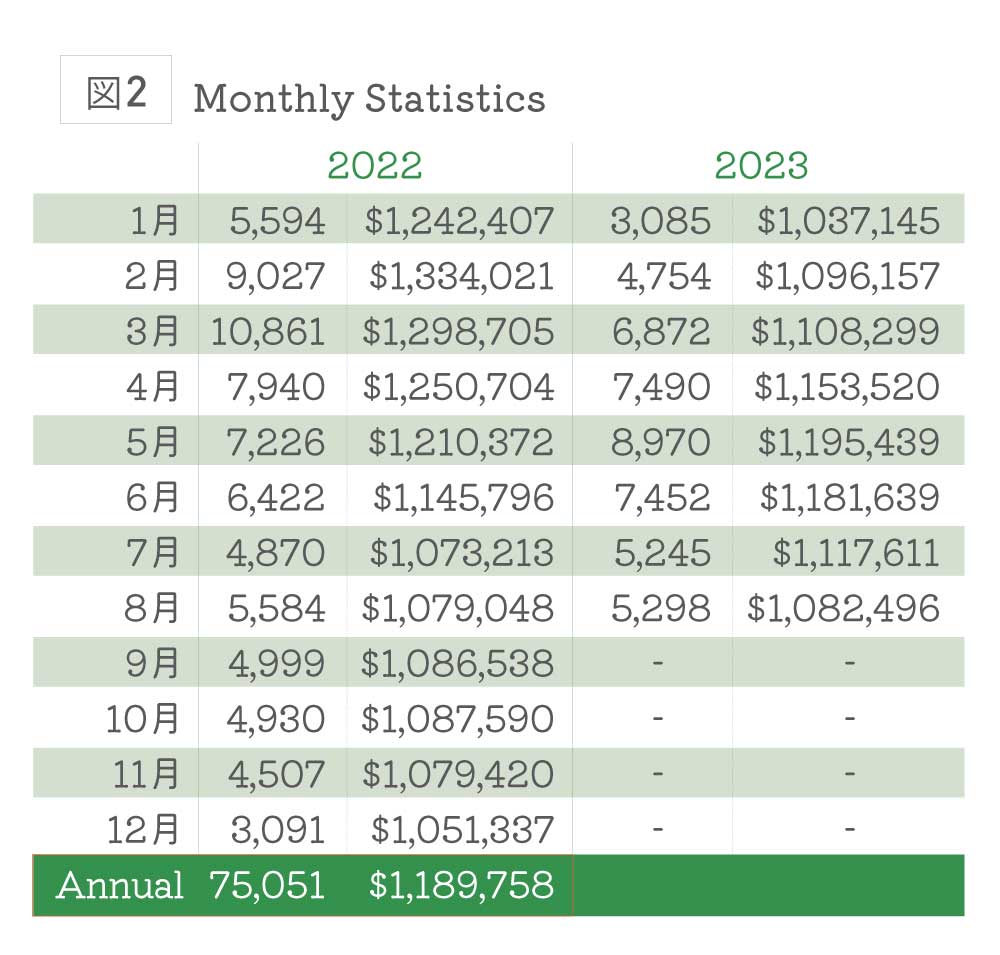The image size is (1000, 955).
Task: Click the 1月 row label
Action: click(x=154, y=220)
